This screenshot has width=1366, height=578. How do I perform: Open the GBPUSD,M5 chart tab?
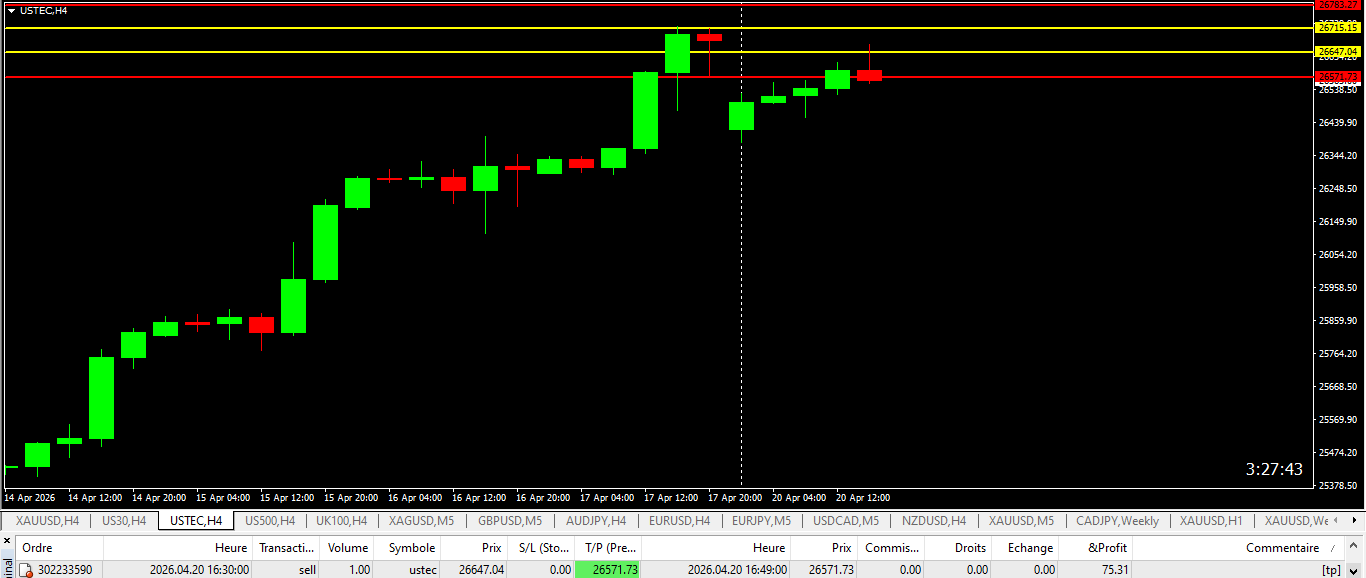point(510,521)
